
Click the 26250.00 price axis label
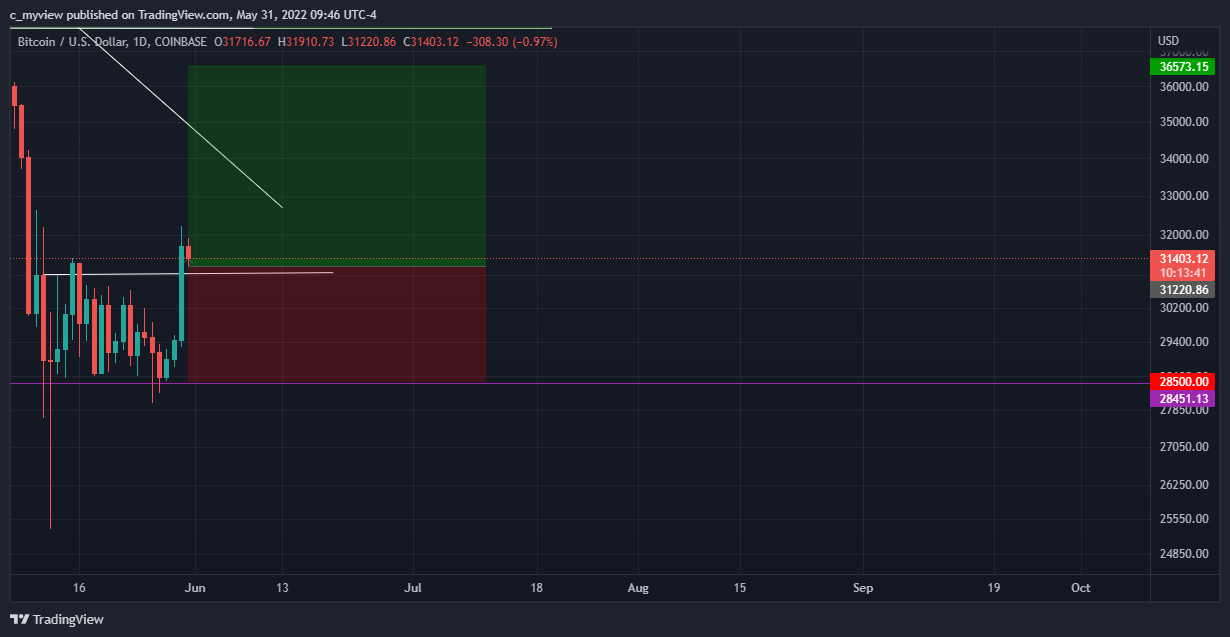click(x=1184, y=485)
